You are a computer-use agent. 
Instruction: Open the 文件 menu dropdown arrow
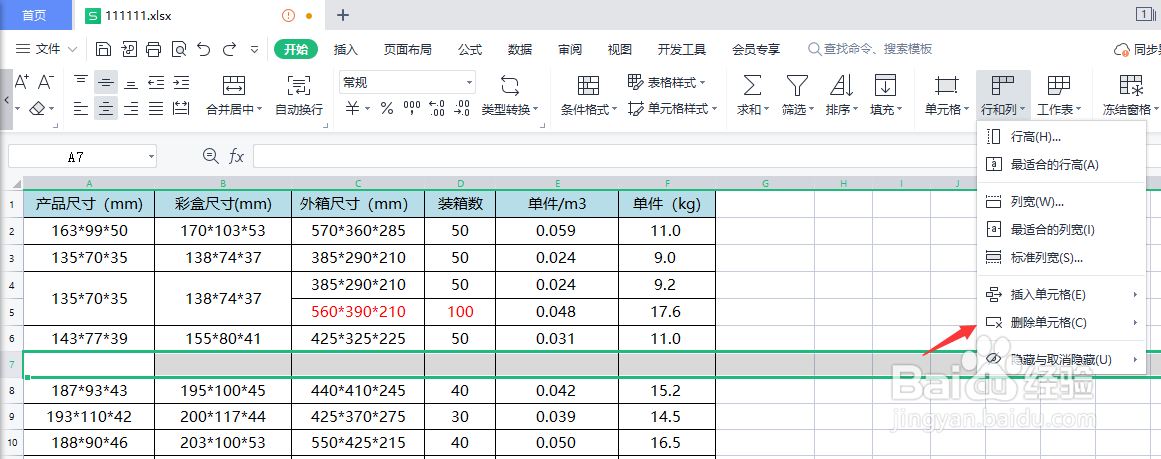coord(72,50)
